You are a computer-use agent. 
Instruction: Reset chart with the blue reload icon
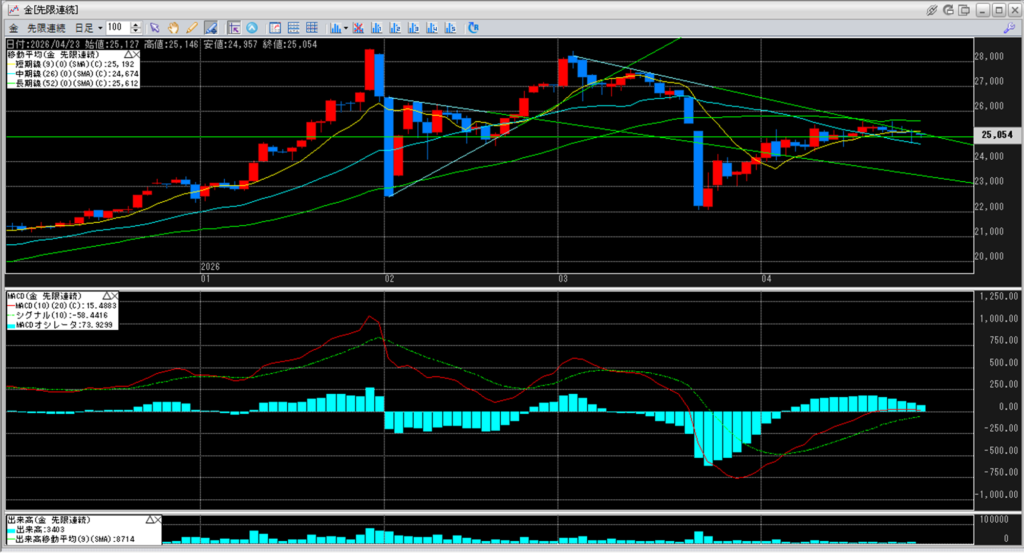473,28
